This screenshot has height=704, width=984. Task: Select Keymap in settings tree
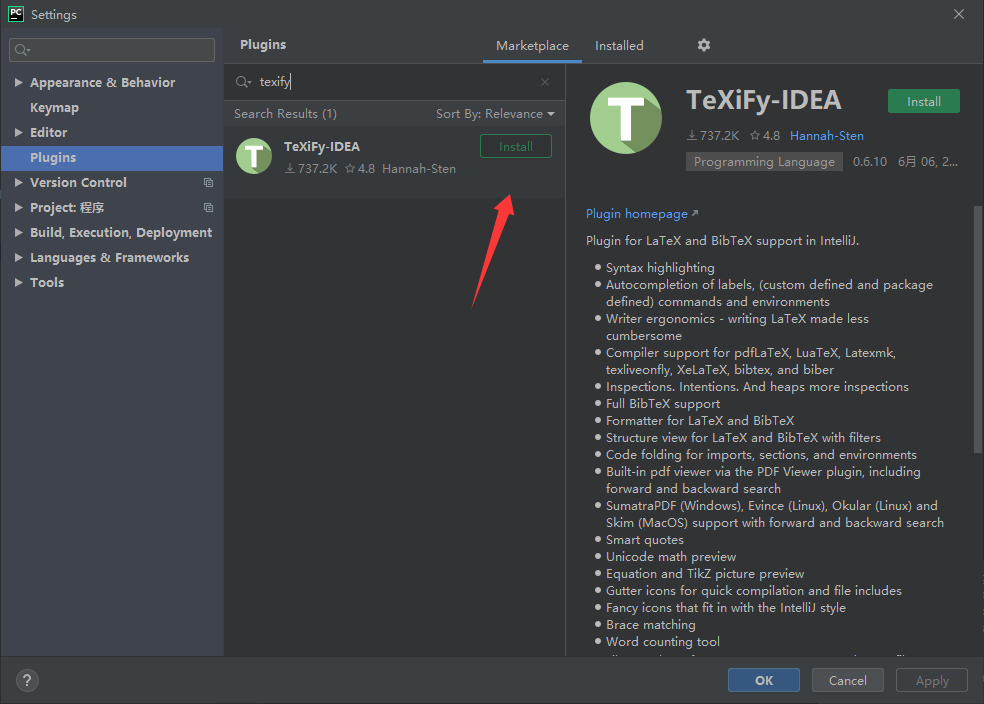[x=55, y=107]
